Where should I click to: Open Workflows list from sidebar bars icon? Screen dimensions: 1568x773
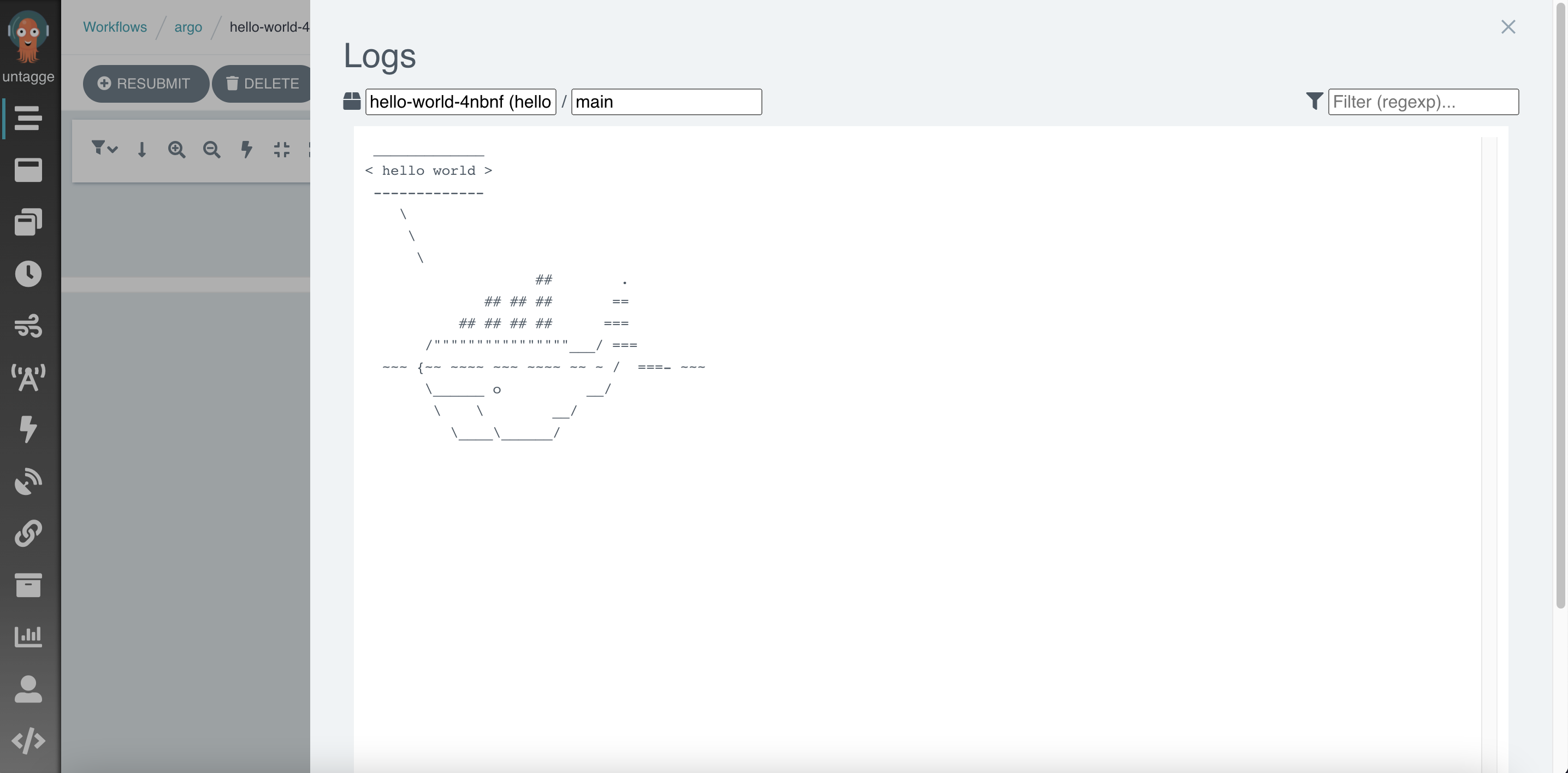(x=28, y=118)
